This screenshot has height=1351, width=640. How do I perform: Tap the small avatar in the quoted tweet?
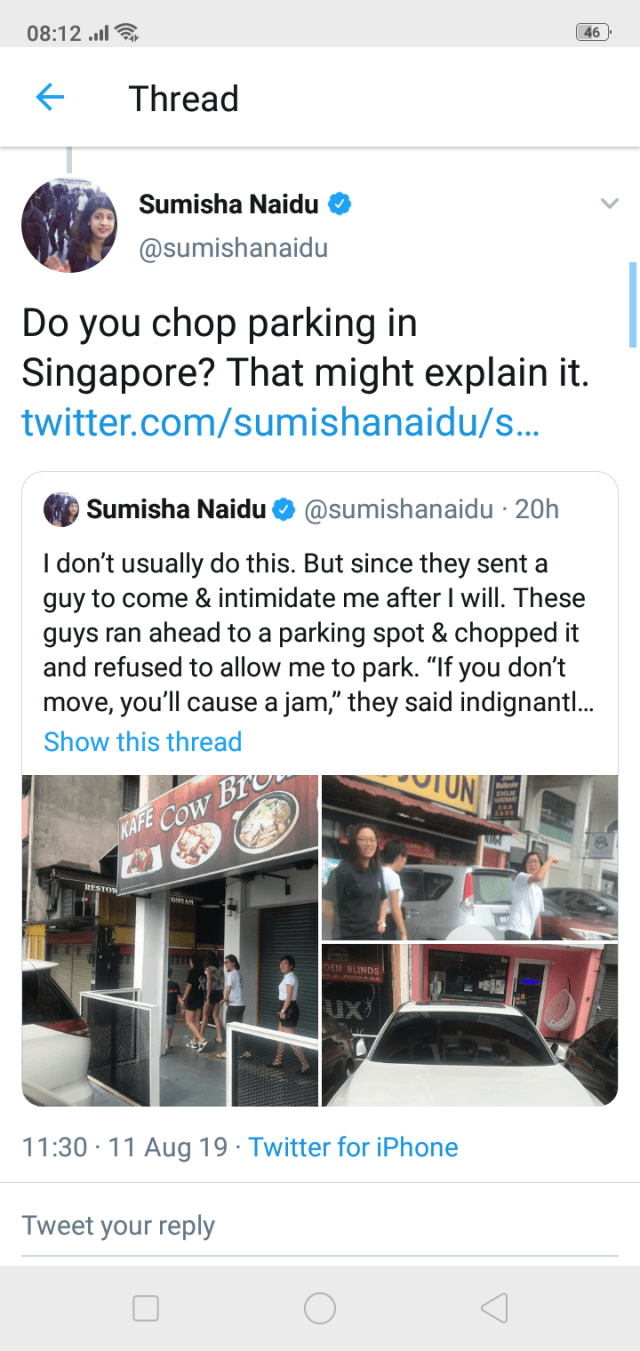[x=61, y=510]
